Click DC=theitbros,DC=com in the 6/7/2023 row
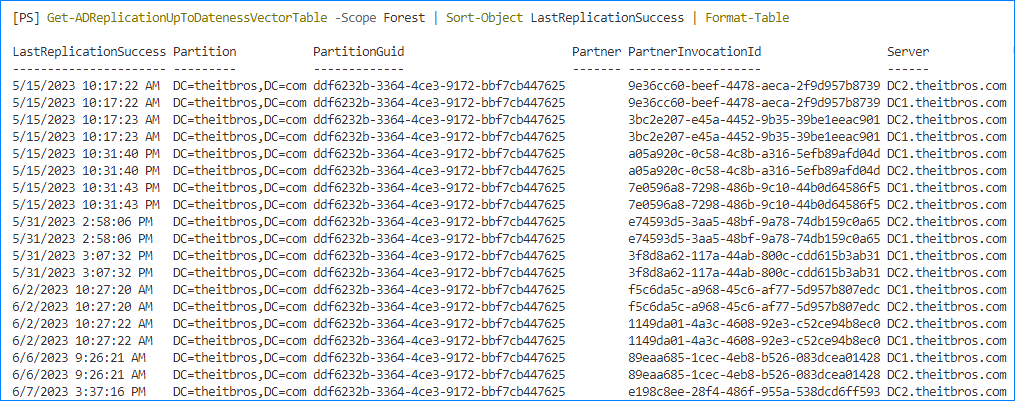The width and height of the screenshot is (1015, 401). (x=240, y=390)
